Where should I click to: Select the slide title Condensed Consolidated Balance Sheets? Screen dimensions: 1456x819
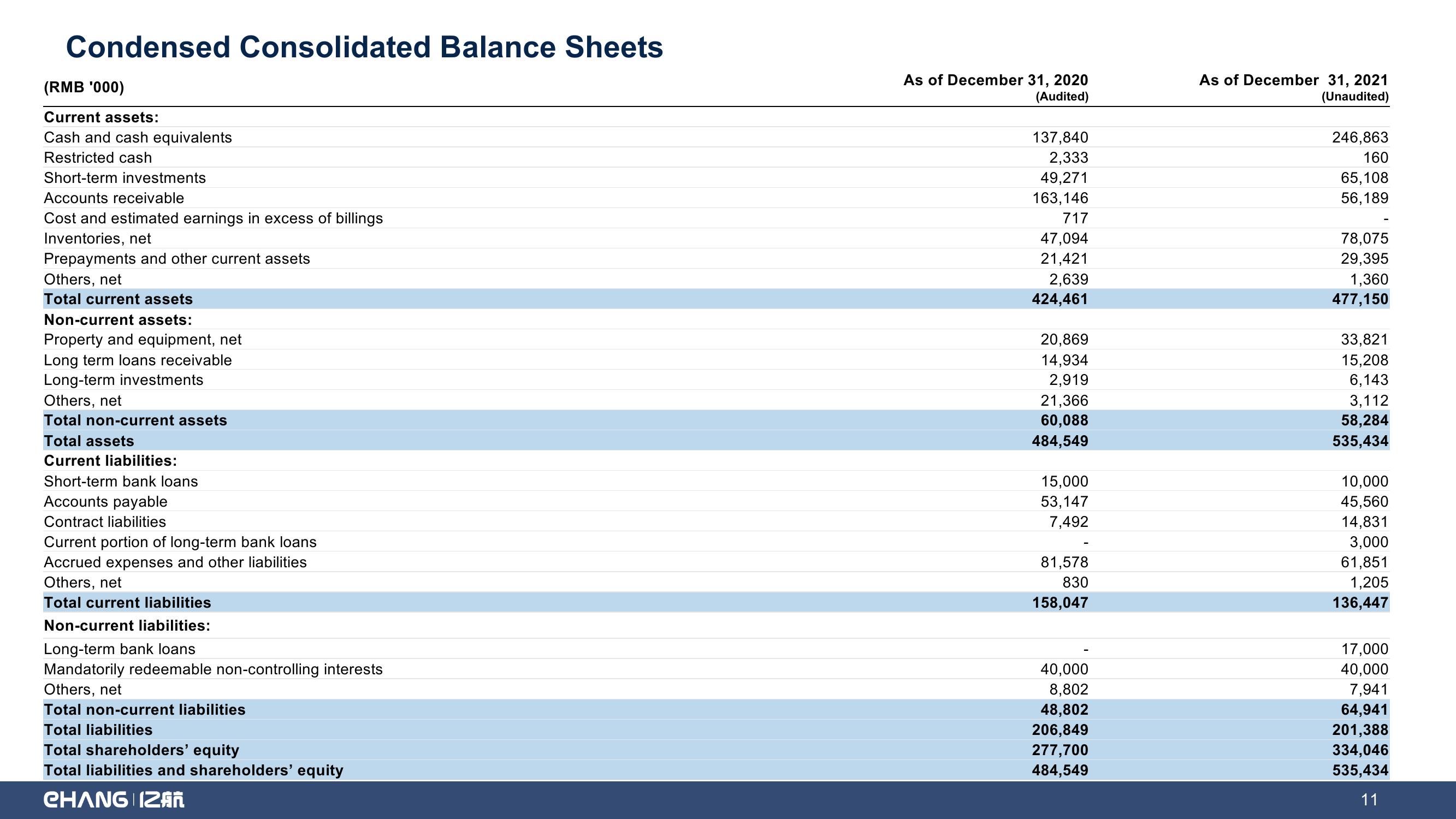tap(365, 47)
